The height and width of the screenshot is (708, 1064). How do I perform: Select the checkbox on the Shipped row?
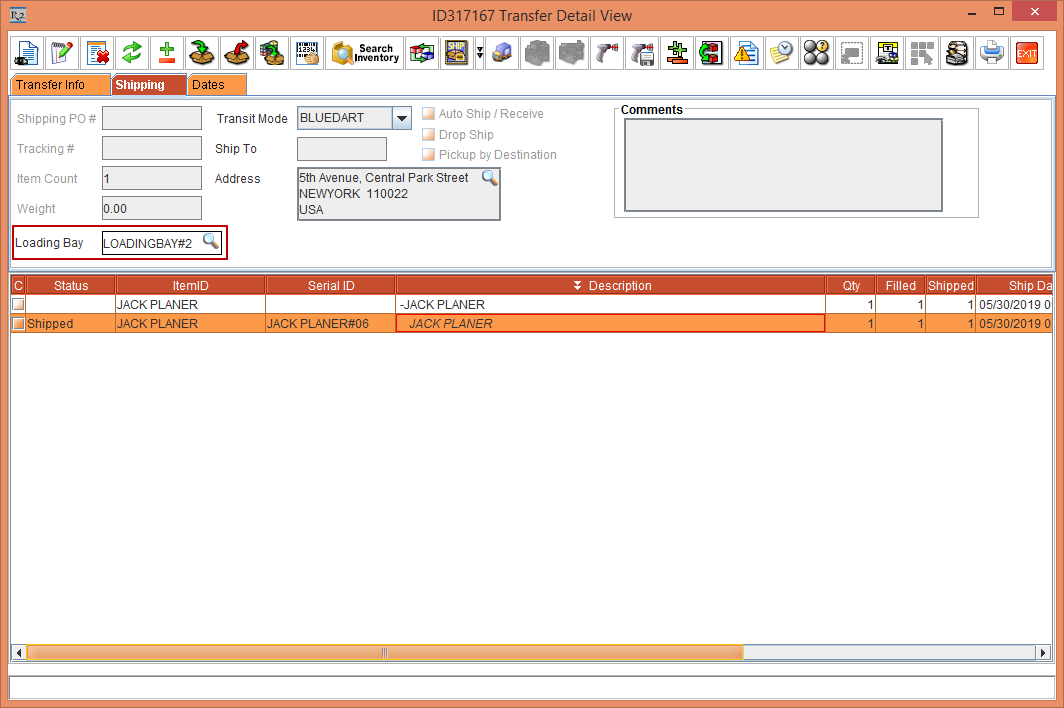tap(18, 324)
